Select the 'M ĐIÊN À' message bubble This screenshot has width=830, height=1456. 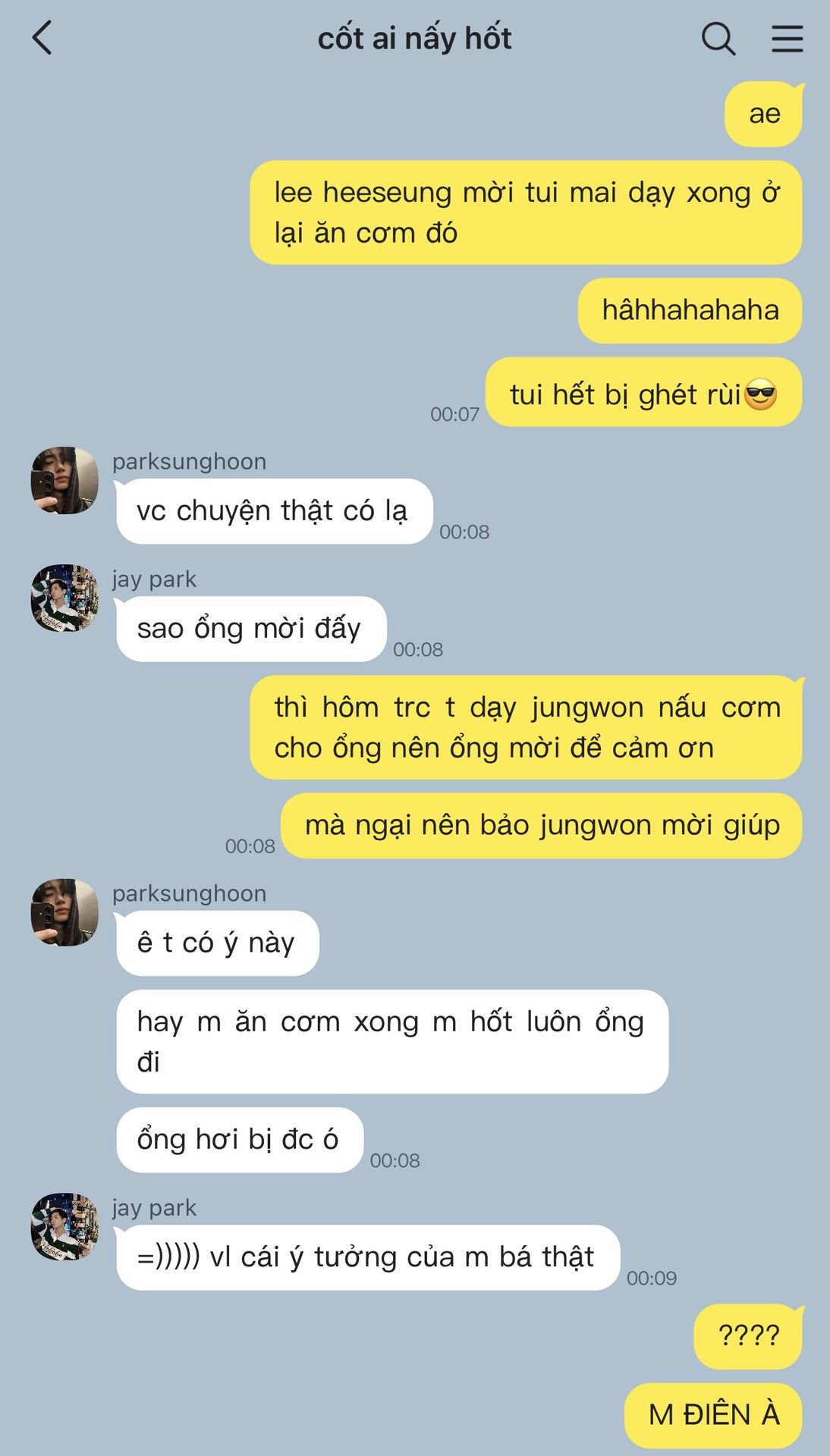tap(713, 1415)
